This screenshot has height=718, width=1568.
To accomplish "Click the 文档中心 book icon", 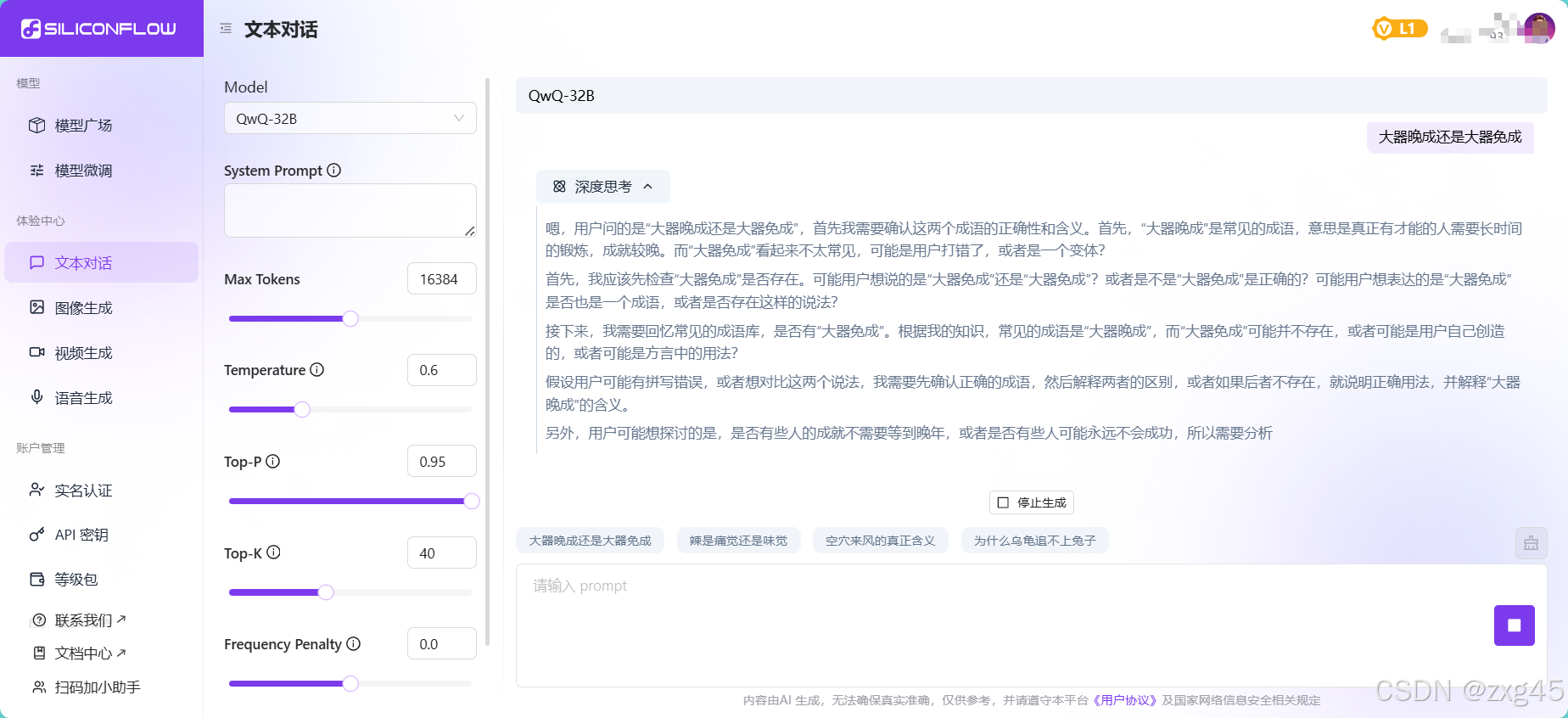I will [x=39, y=653].
